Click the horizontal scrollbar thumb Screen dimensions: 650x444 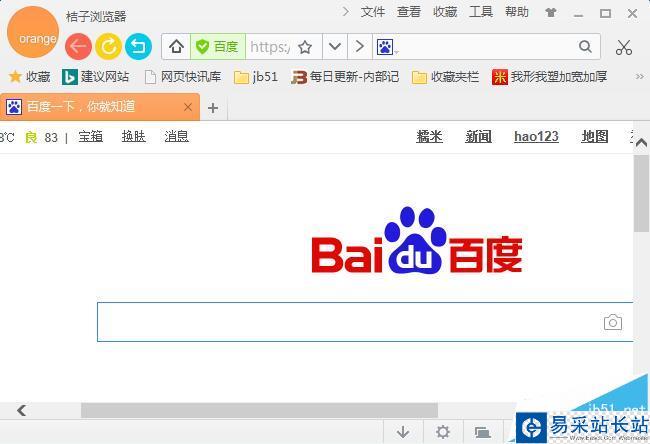pos(259,410)
